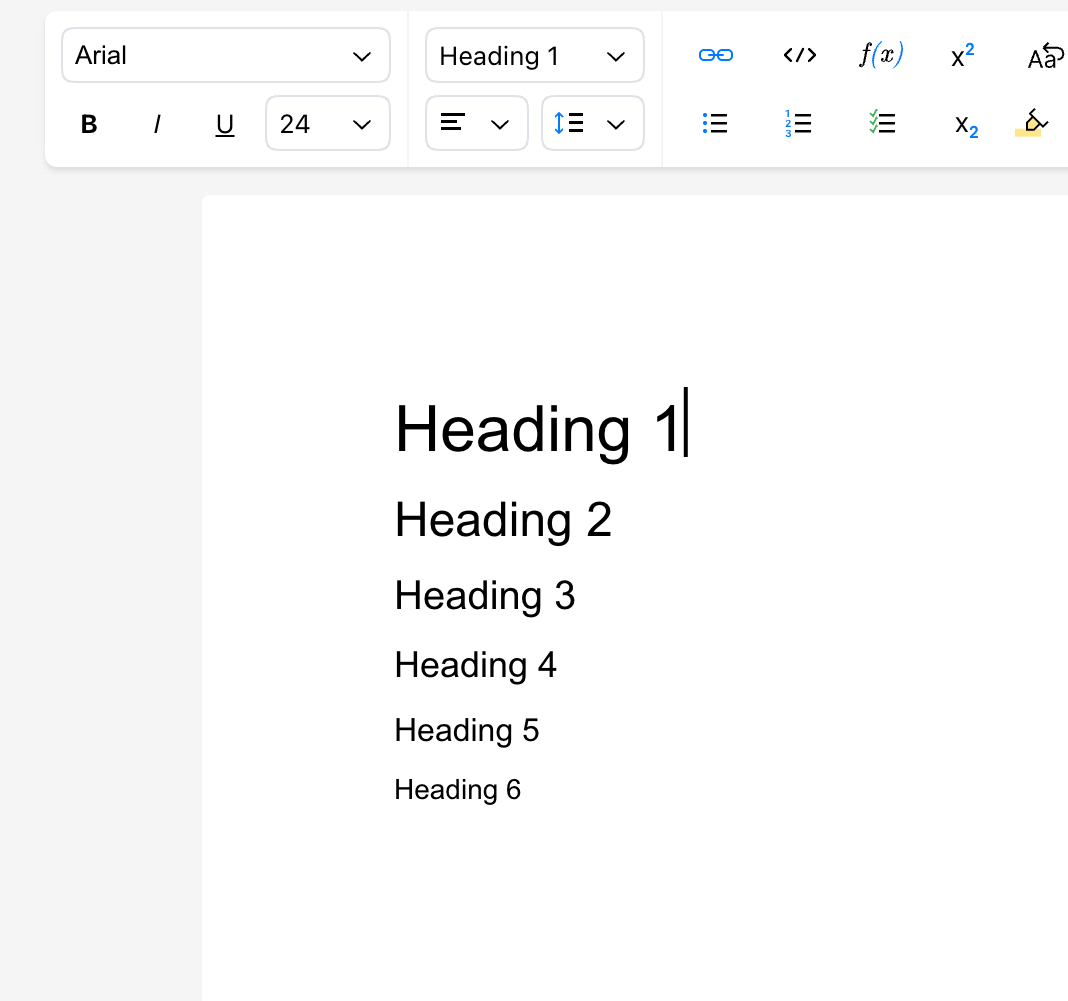Select the highlight color marker tool
The image size is (1068, 1001).
coord(1032,123)
